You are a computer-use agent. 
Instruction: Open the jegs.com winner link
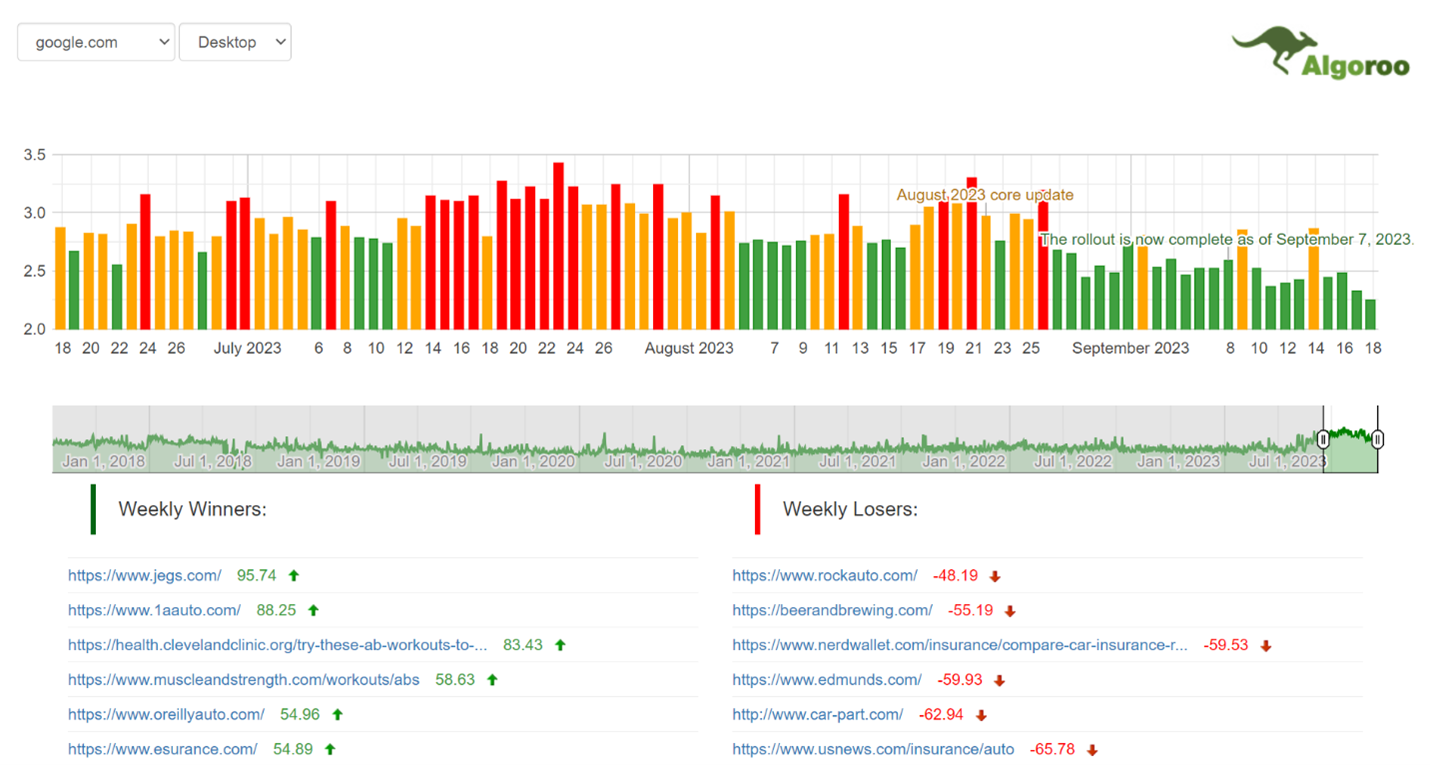pyautogui.click(x=144, y=575)
